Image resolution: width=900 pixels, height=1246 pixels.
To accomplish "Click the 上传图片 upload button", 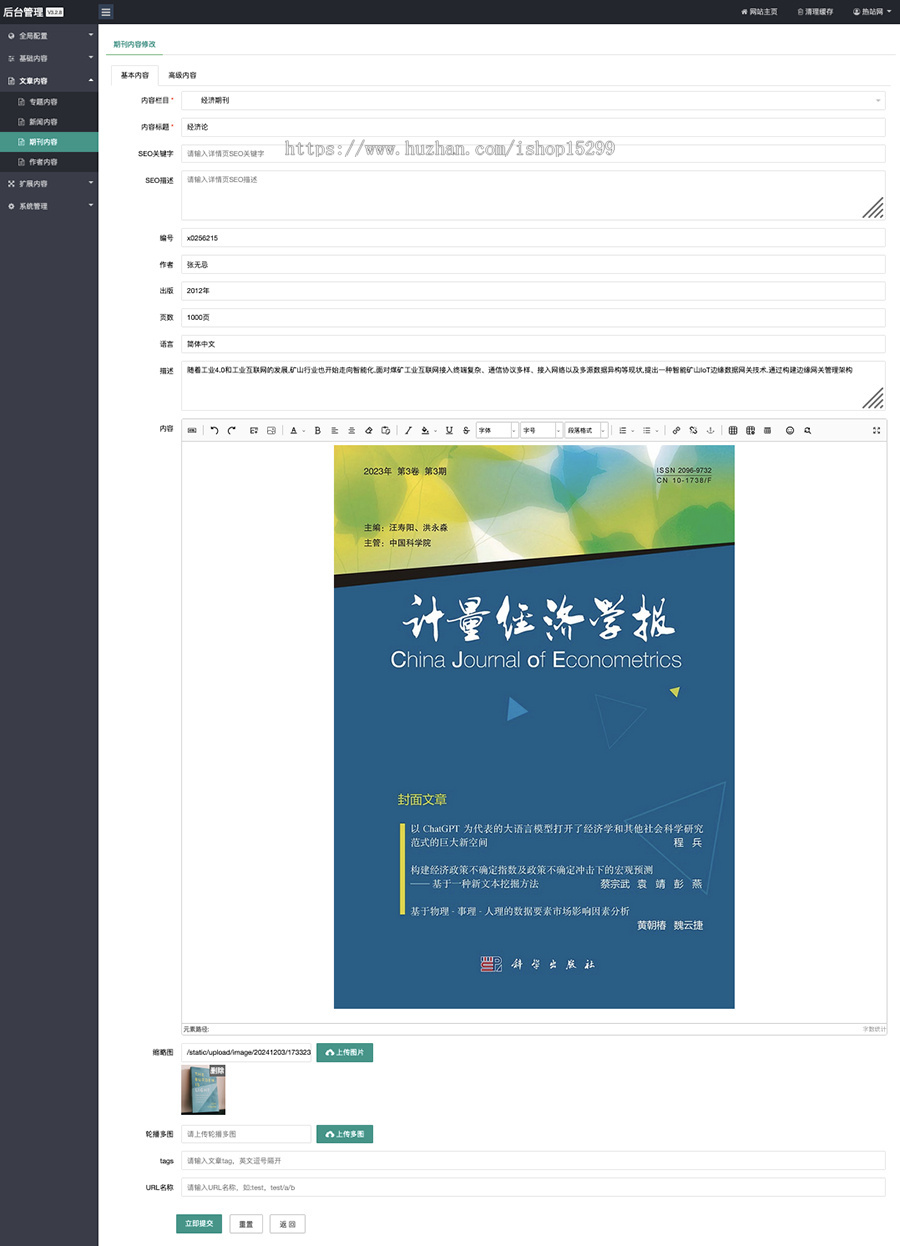I will 345,1052.
